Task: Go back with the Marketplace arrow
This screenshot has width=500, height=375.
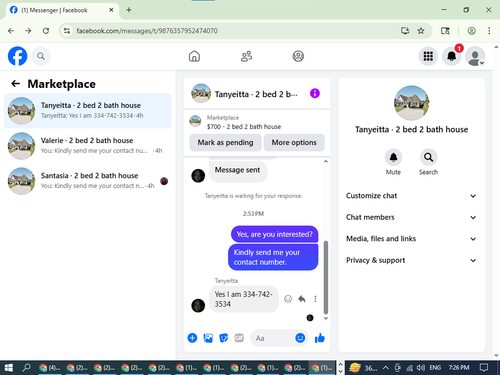Action: pos(16,83)
